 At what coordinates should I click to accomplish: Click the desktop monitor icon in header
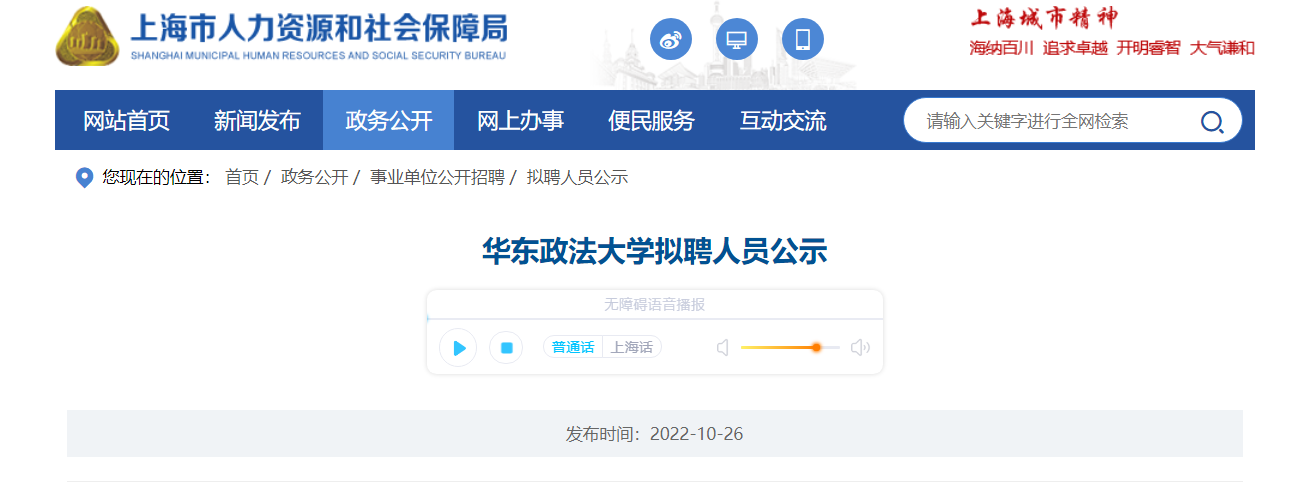point(737,39)
